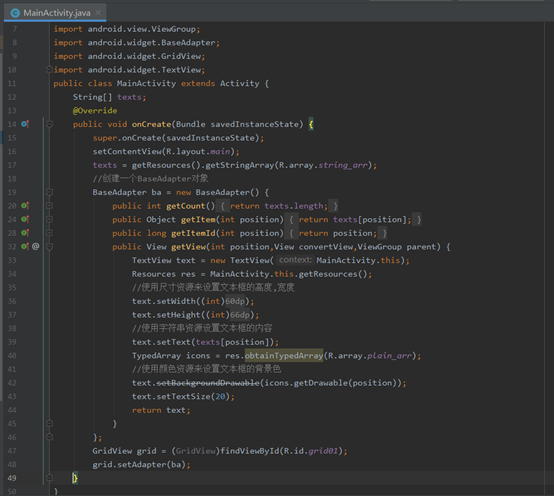Click the implements gutter icon beside getItemId

click(x=25, y=233)
